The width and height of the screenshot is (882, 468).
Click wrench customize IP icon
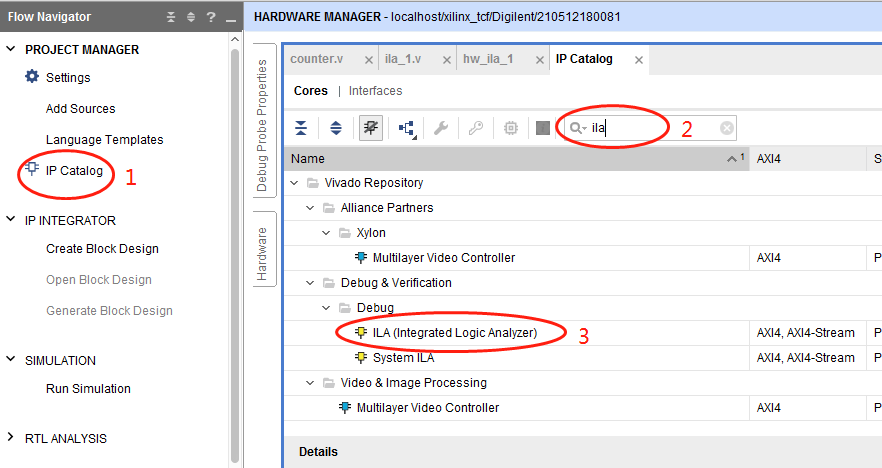(x=441, y=128)
